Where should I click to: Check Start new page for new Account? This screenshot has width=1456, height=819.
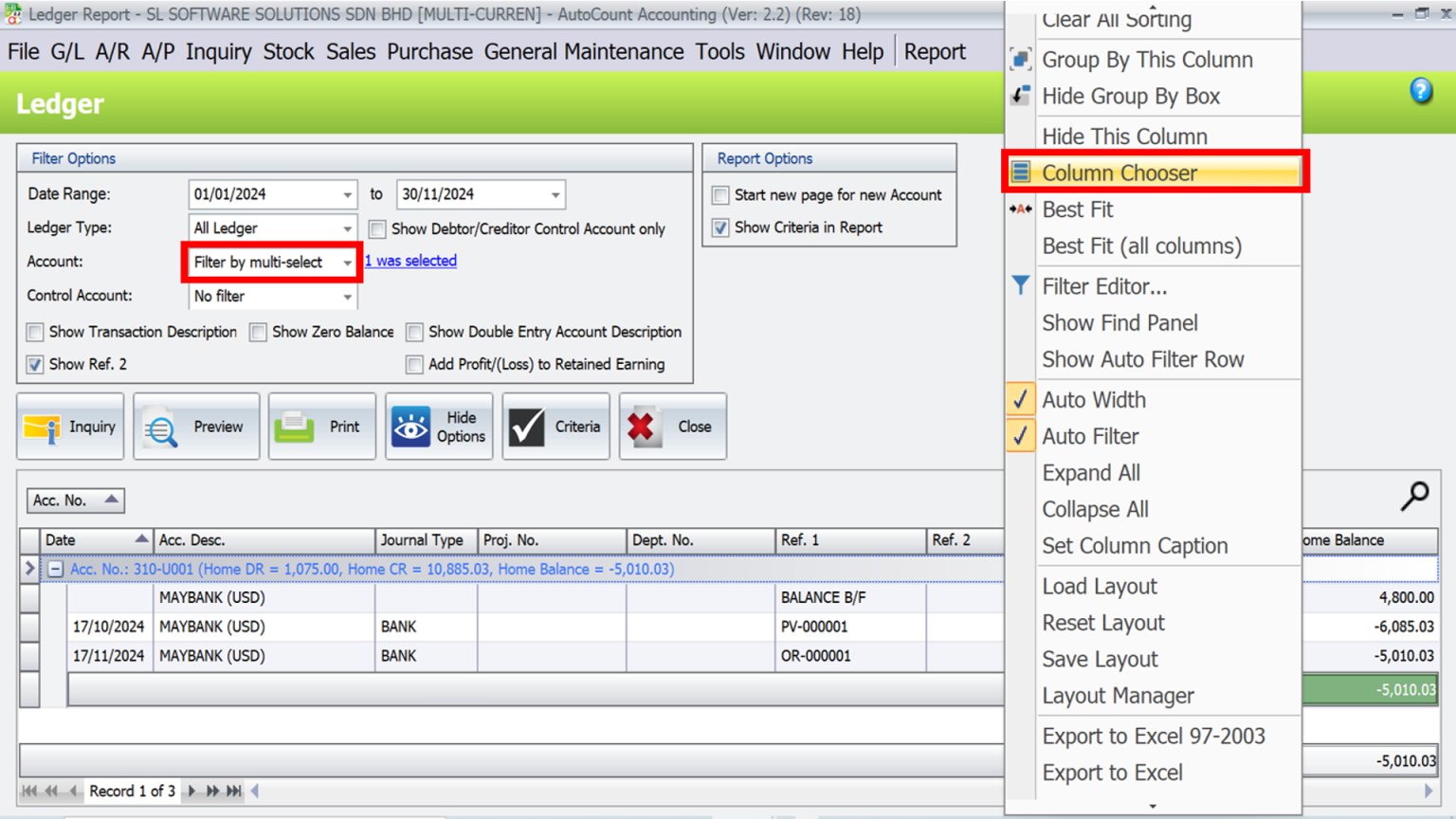click(x=720, y=195)
